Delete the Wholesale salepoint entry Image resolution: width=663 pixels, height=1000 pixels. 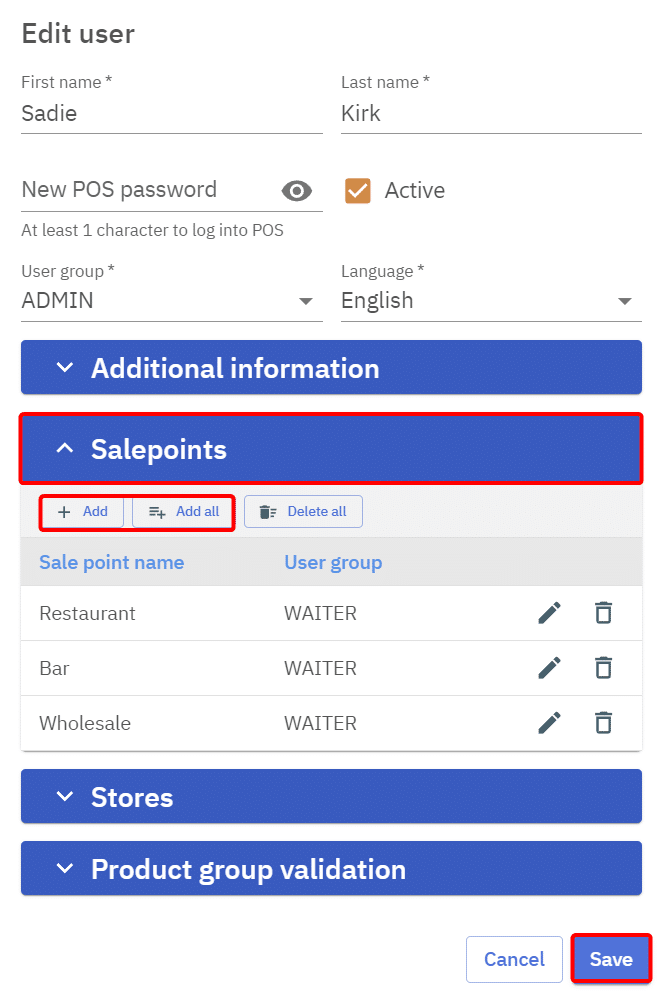[x=603, y=723]
